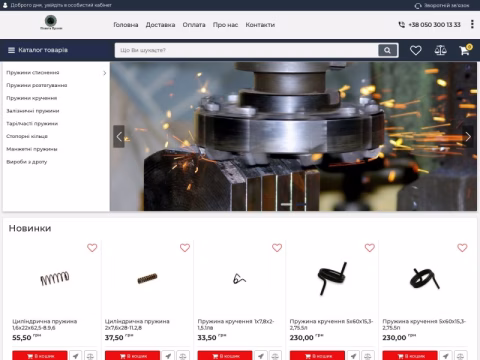Viewport: 480px width, 360px height.
Task: Open the wishlist heart icon in header
Action: pyautogui.click(x=415, y=50)
